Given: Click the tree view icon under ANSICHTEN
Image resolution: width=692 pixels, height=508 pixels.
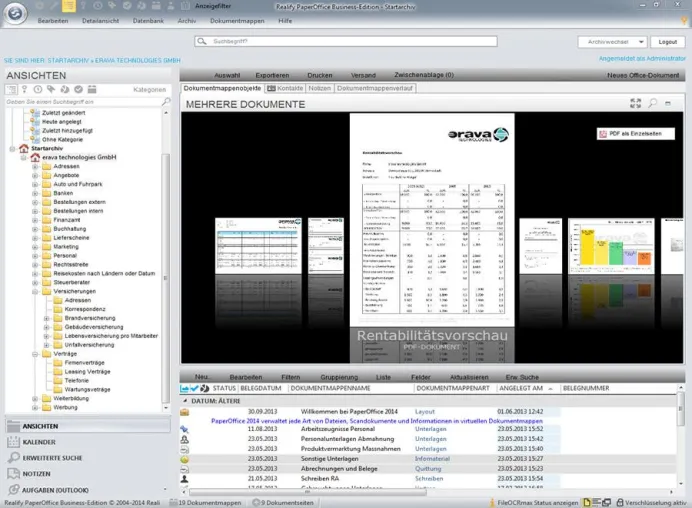Looking at the screenshot, I should point(11,90).
